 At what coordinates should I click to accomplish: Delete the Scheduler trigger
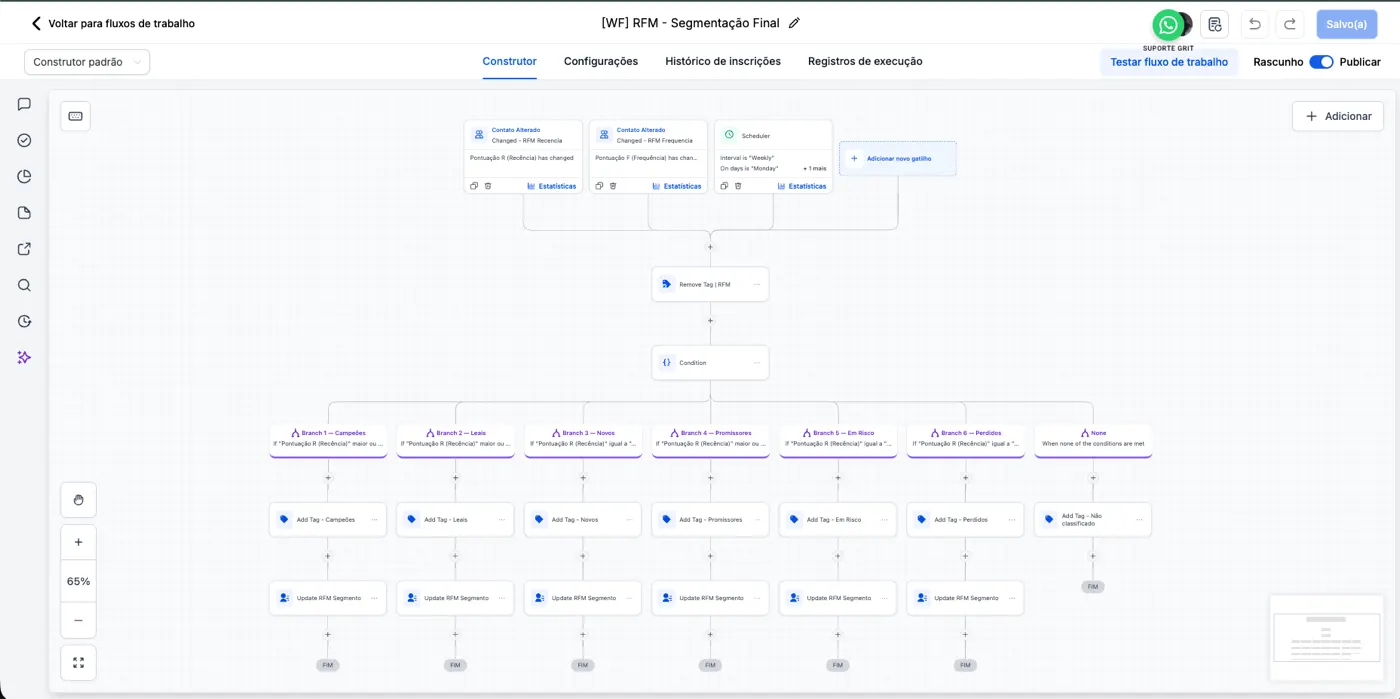(x=738, y=186)
